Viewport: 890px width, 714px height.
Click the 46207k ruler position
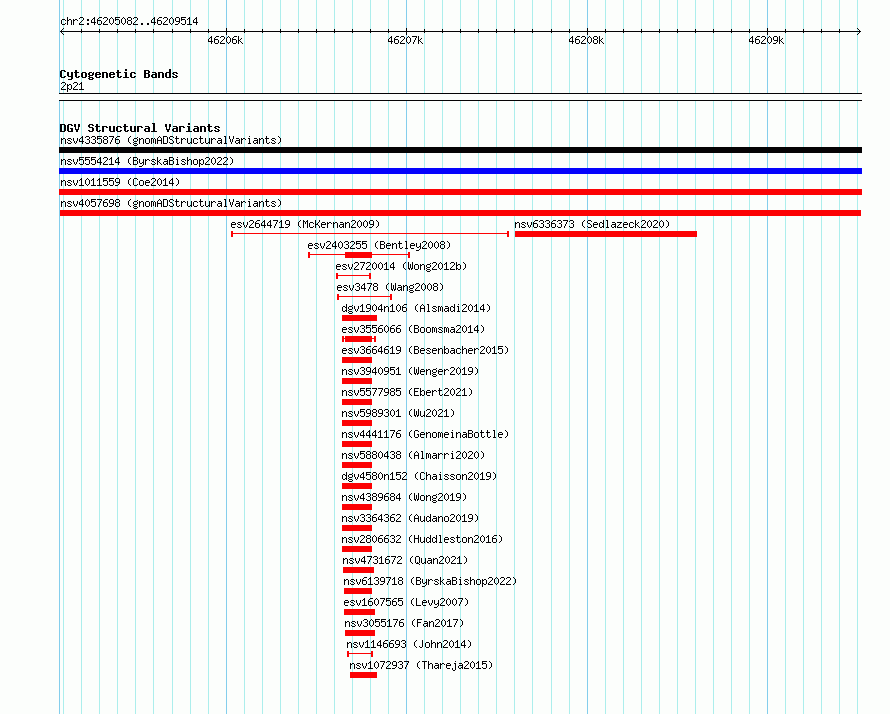pyautogui.click(x=405, y=40)
